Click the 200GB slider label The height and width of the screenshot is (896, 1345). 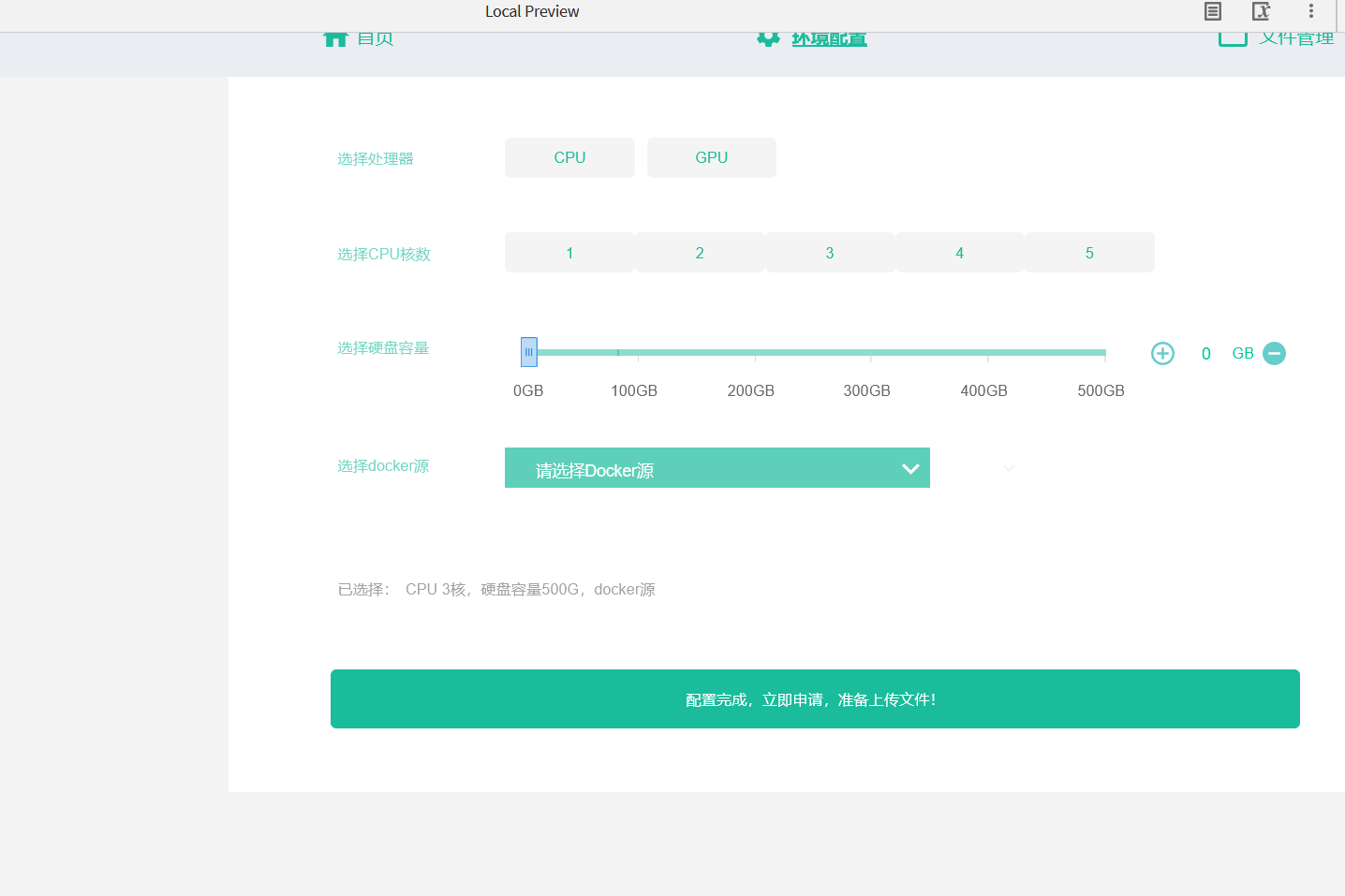click(751, 390)
